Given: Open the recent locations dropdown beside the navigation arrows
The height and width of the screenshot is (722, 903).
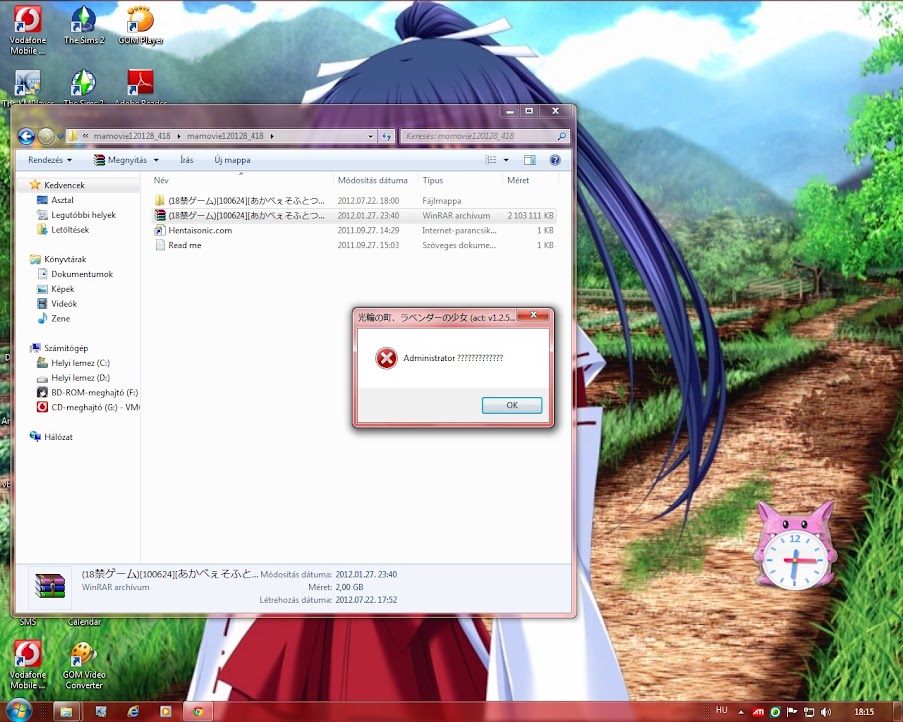Looking at the screenshot, I should (x=60, y=136).
